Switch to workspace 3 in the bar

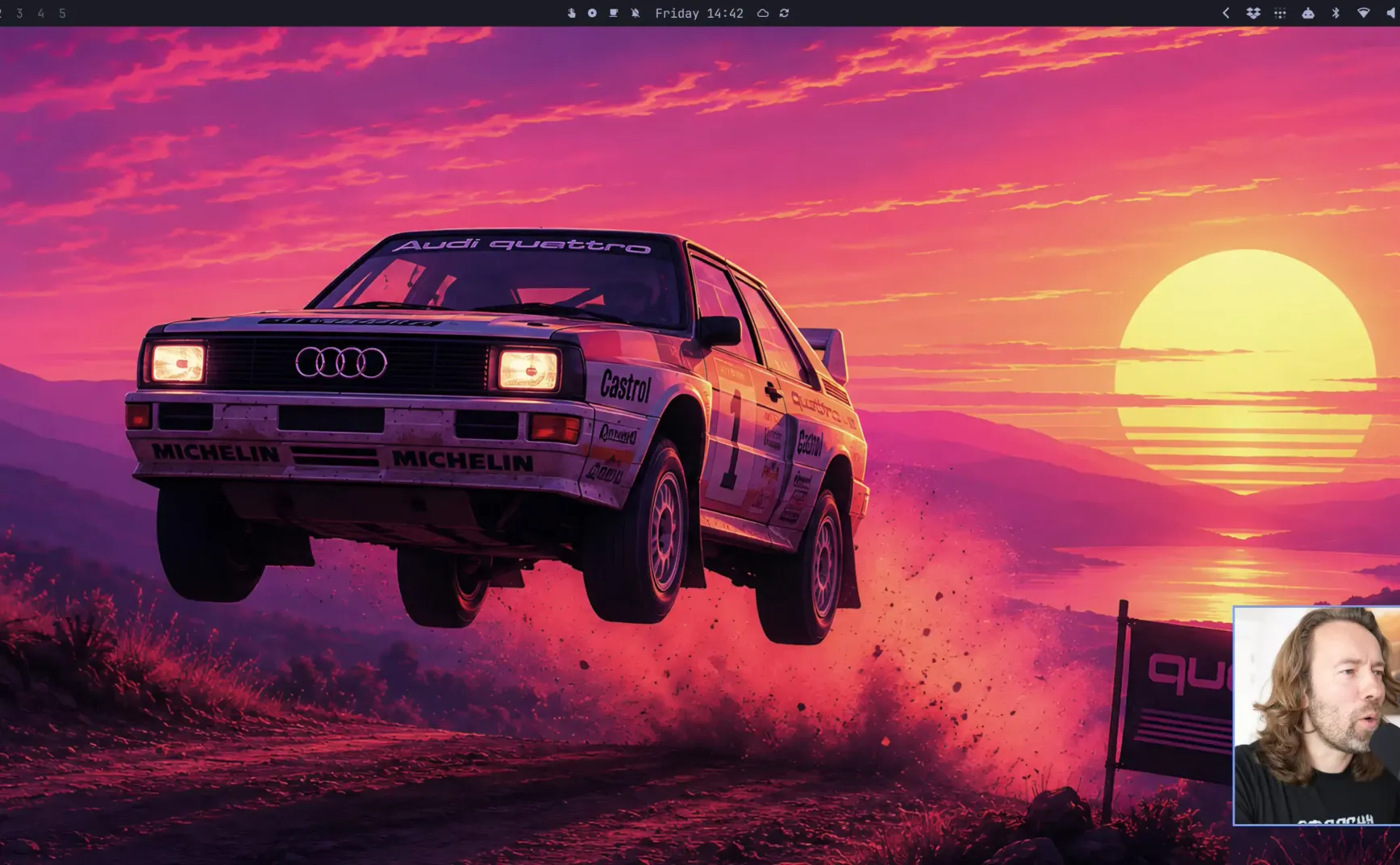19,14
